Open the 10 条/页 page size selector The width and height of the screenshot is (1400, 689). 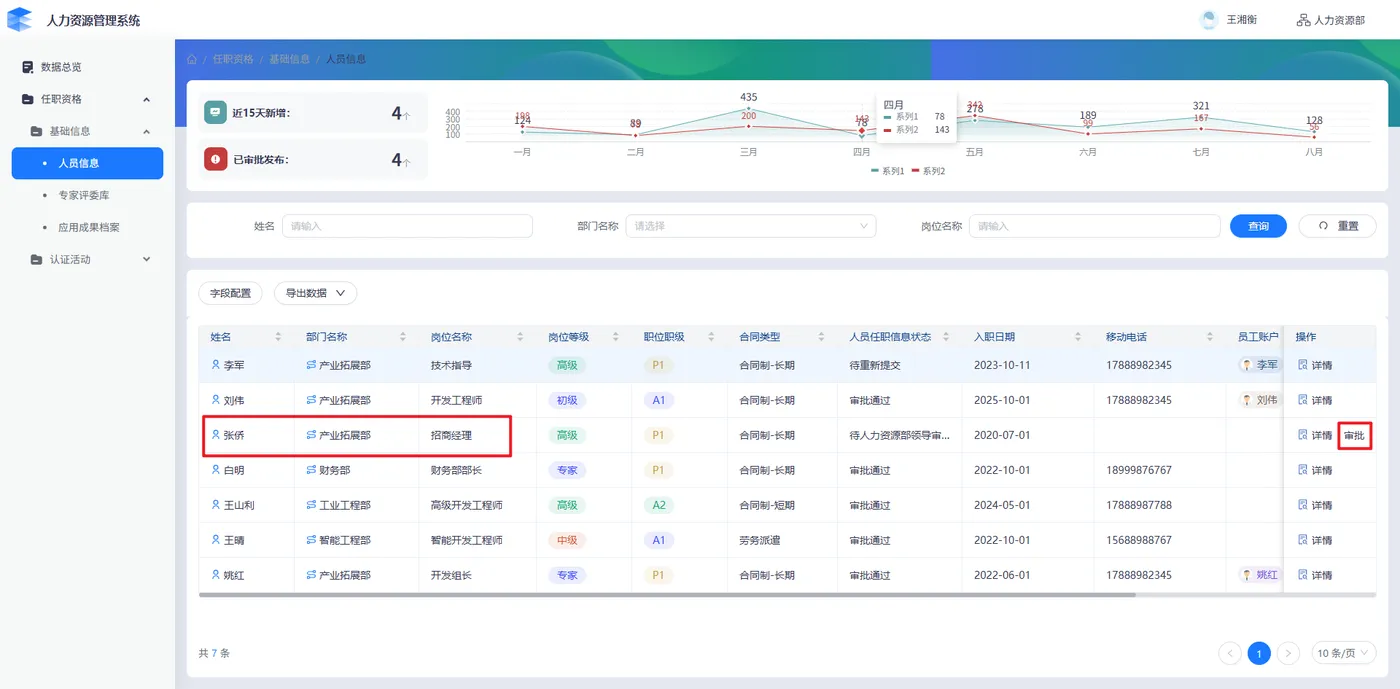1343,653
